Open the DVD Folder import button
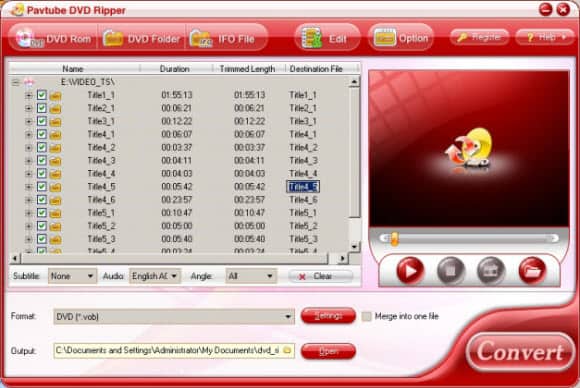The width and height of the screenshot is (580, 388). [142, 38]
